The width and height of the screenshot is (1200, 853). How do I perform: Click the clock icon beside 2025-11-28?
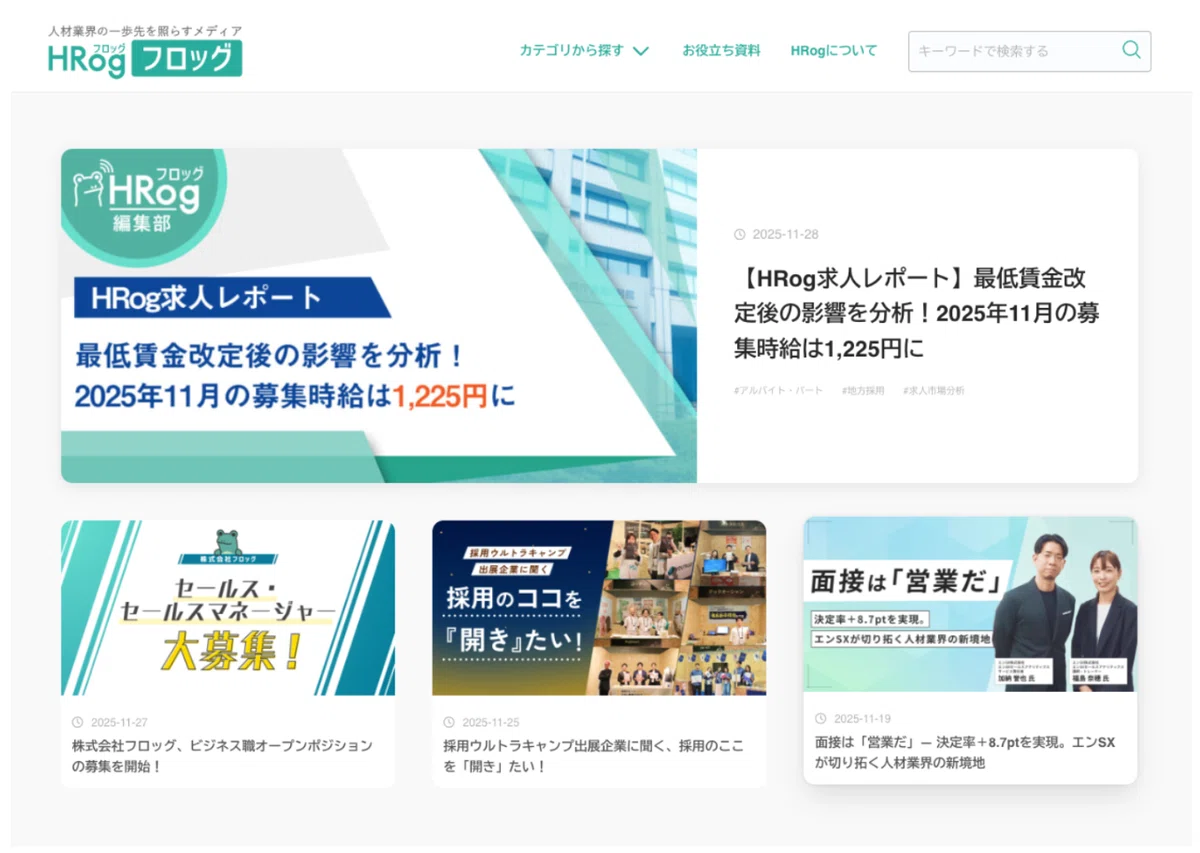[x=740, y=234]
